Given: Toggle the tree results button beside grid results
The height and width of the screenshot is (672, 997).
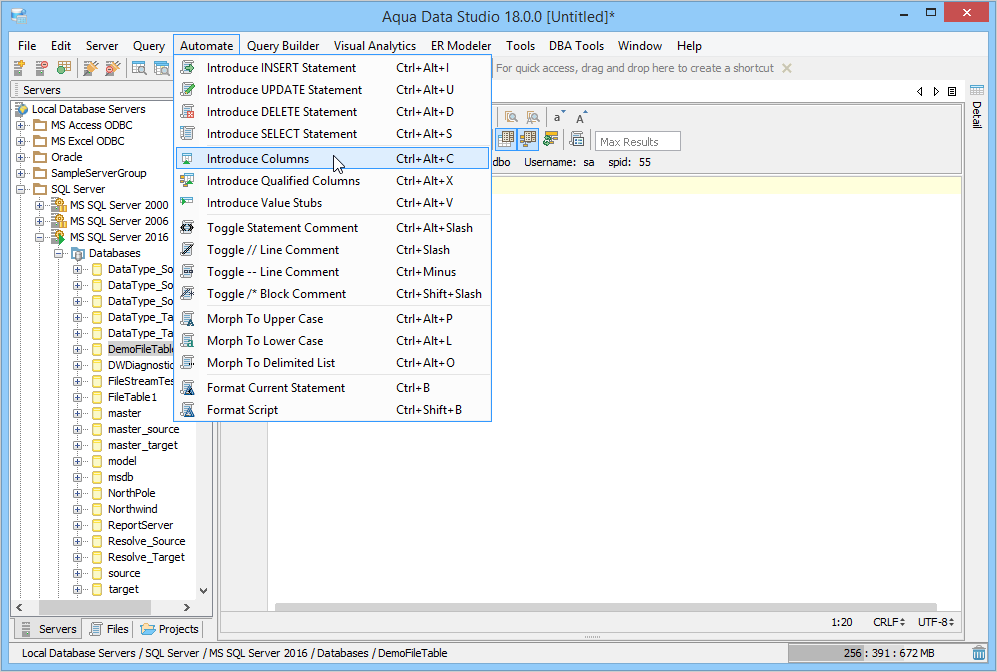Looking at the screenshot, I should [x=528, y=139].
